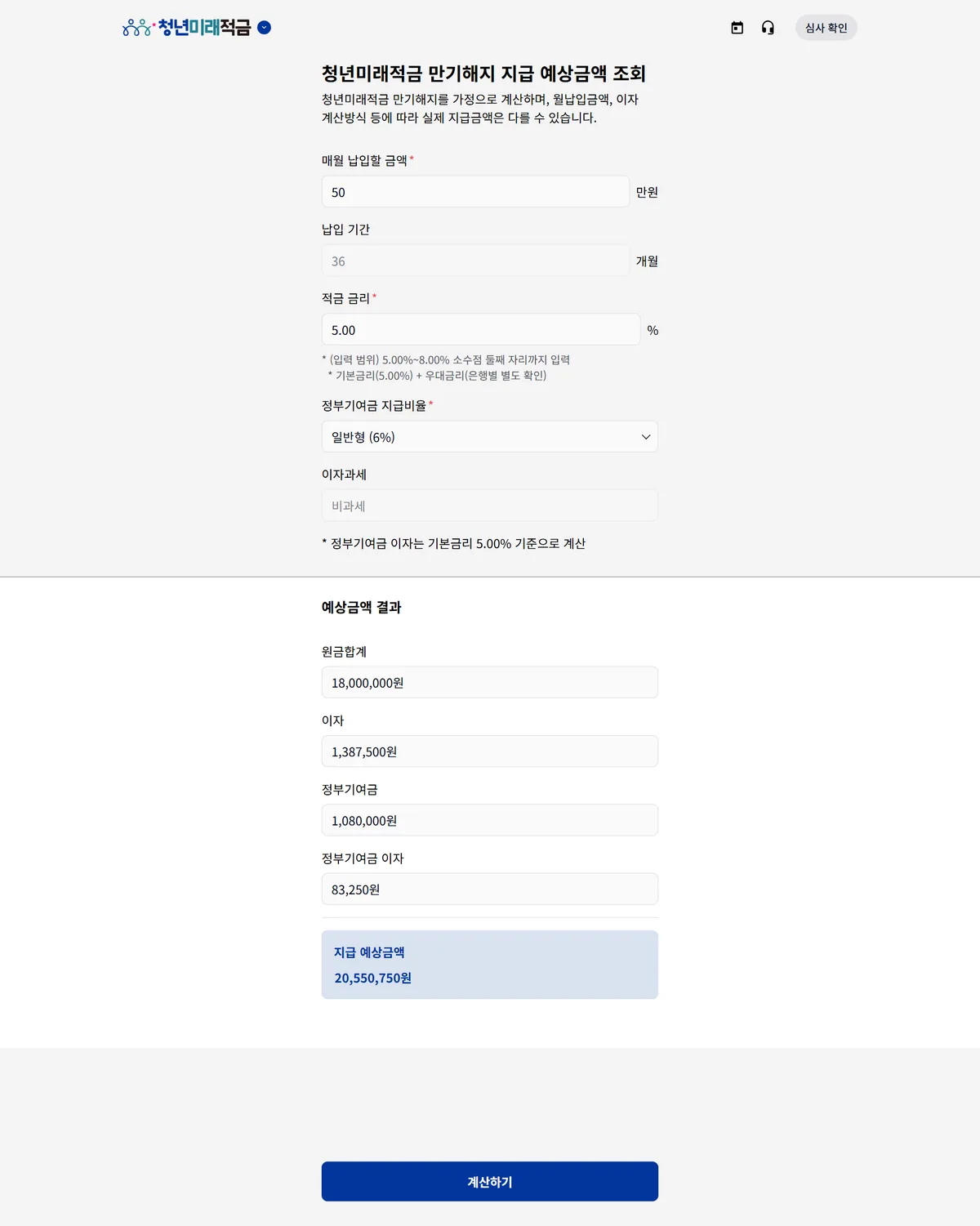Image resolution: width=980 pixels, height=1226 pixels.
Task: Click the disabled 납입 기간 field
Action: click(x=475, y=261)
